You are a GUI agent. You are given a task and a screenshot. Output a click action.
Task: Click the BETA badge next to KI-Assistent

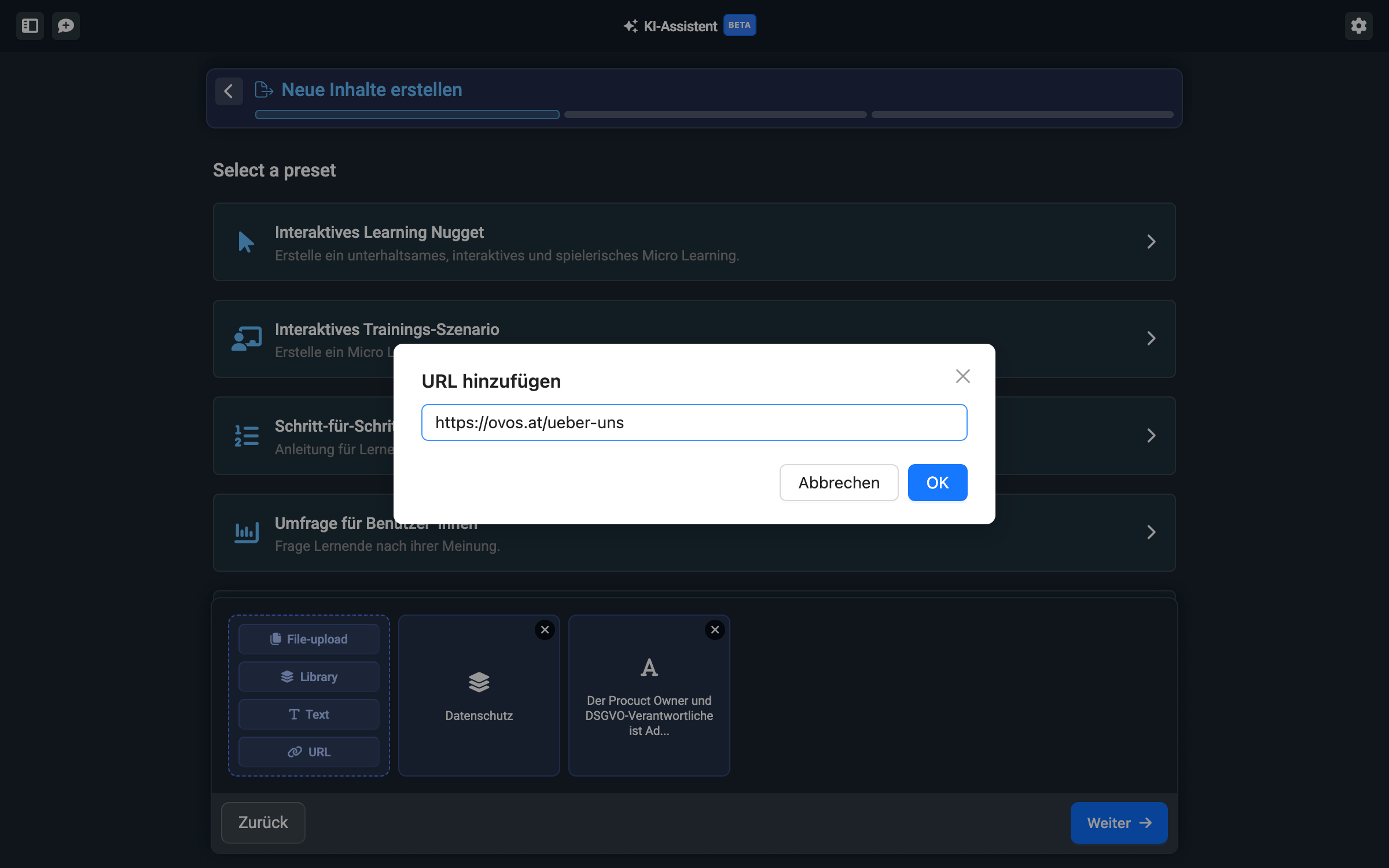(x=739, y=25)
